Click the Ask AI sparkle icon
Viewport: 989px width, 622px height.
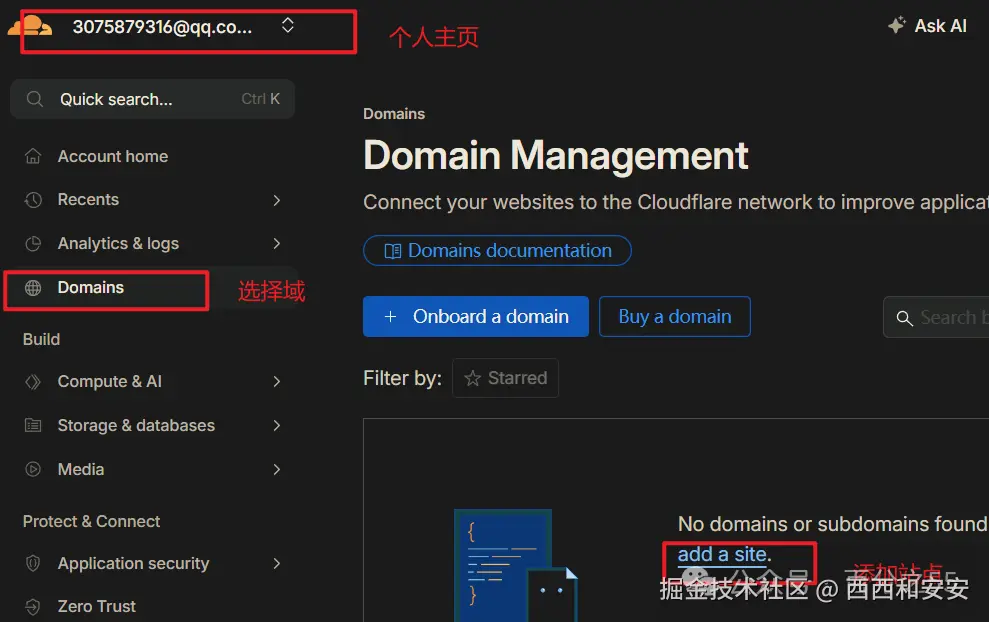pos(896,25)
